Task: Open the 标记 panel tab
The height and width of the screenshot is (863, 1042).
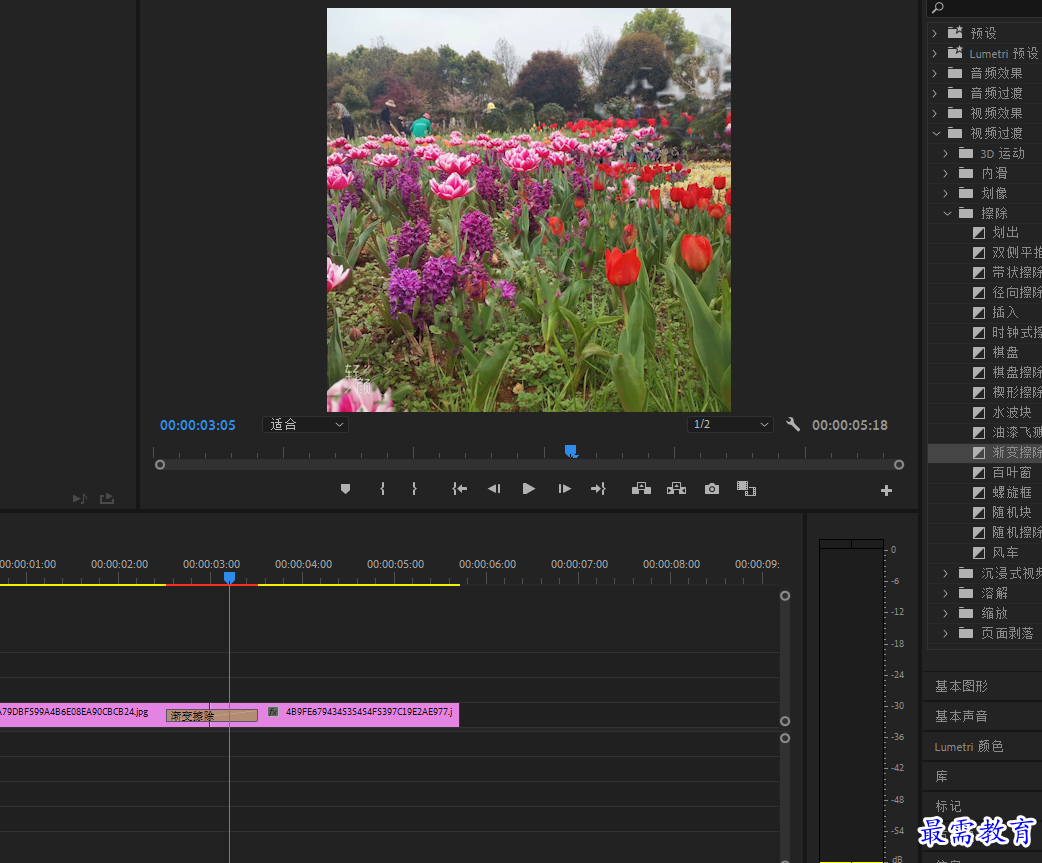Action: (x=948, y=806)
